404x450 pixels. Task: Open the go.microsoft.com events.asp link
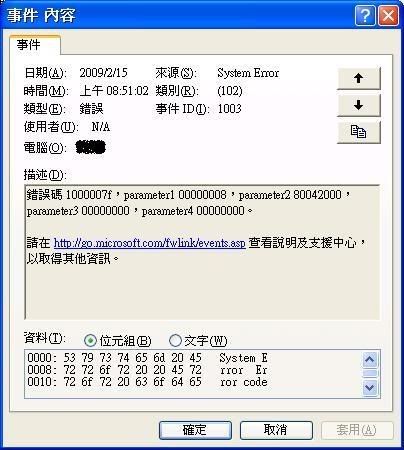point(150,243)
